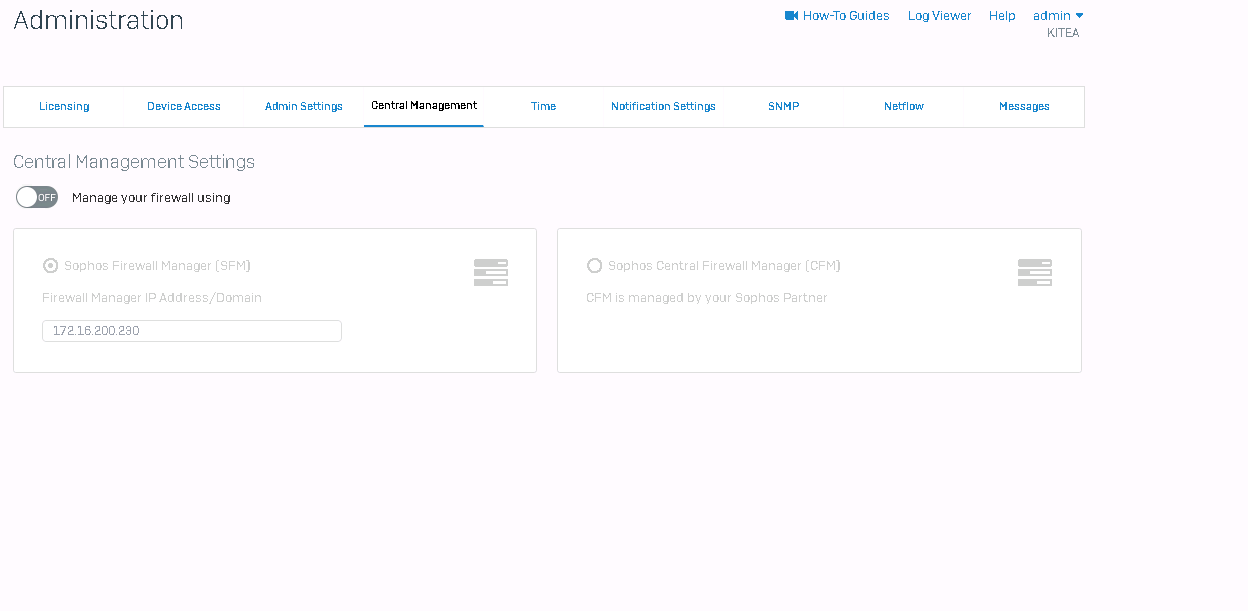Image resolution: width=1248 pixels, height=611 pixels.
Task: Switch to the Device Access tab
Action: pyautogui.click(x=184, y=107)
